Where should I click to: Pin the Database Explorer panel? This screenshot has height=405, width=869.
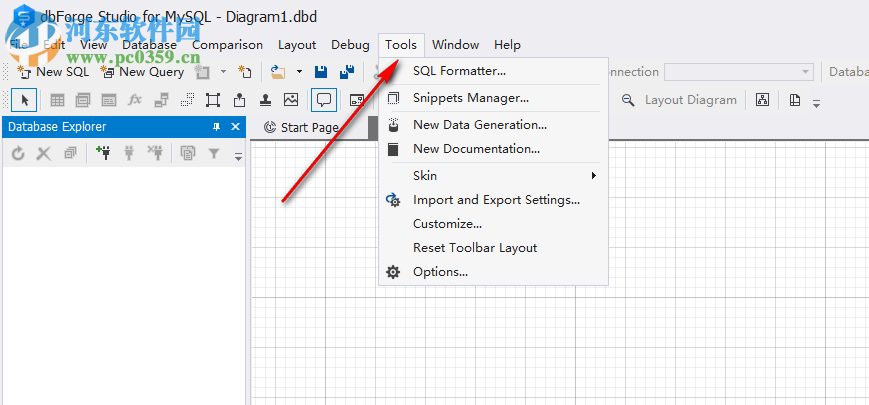217,127
